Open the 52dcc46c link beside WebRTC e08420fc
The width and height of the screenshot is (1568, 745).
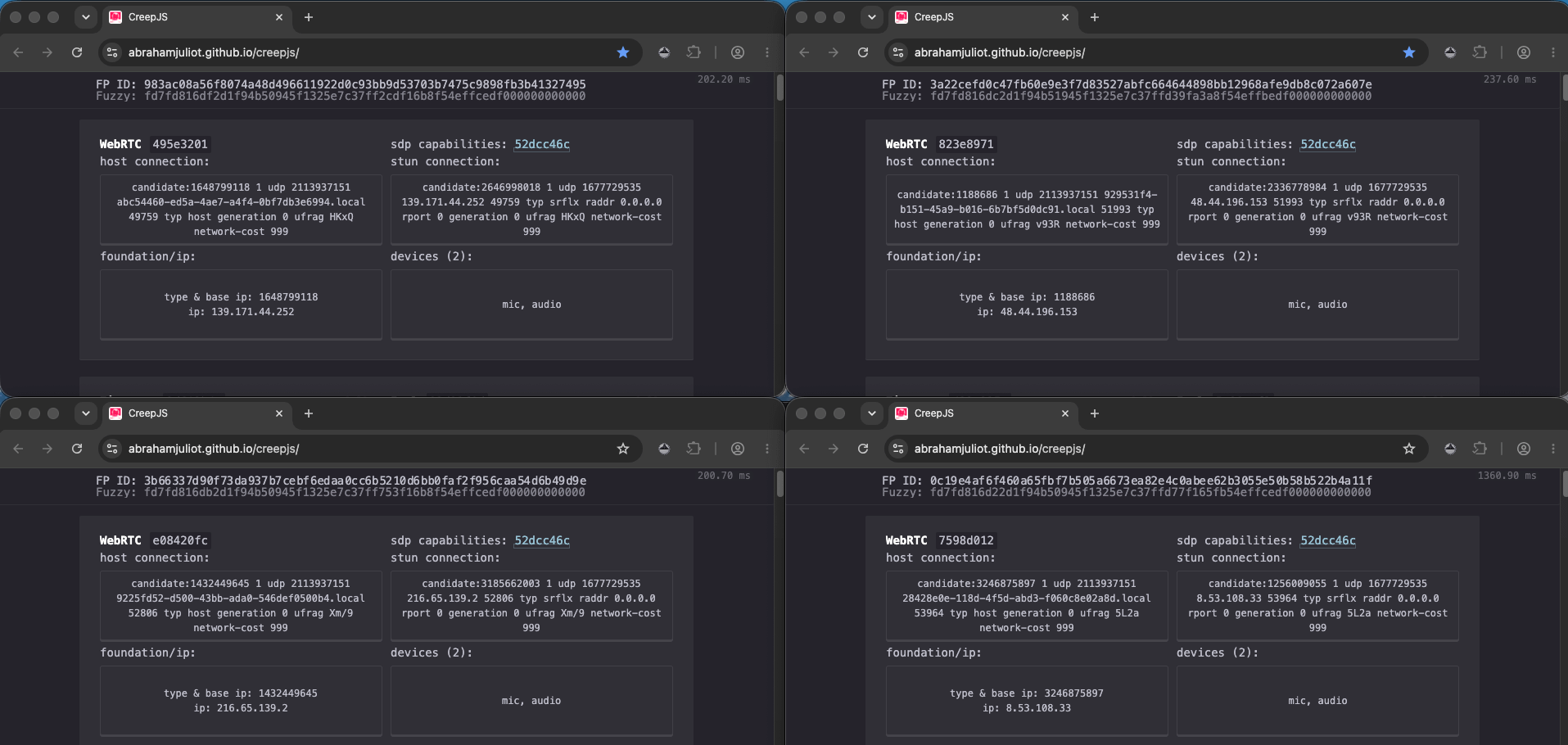pyautogui.click(x=542, y=540)
